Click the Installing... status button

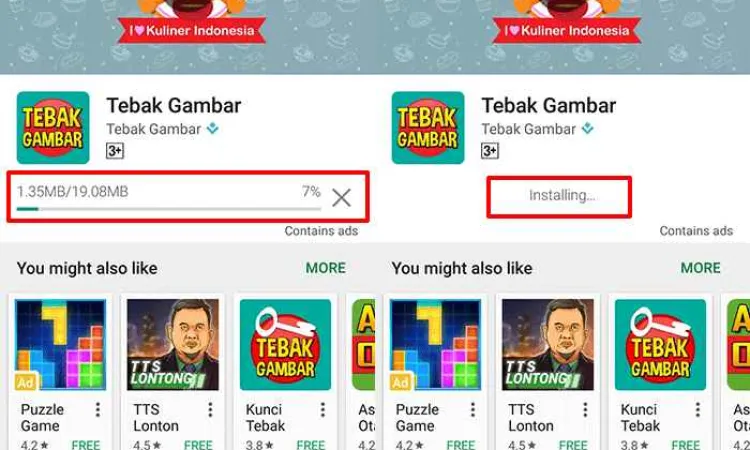click(559, 197)
